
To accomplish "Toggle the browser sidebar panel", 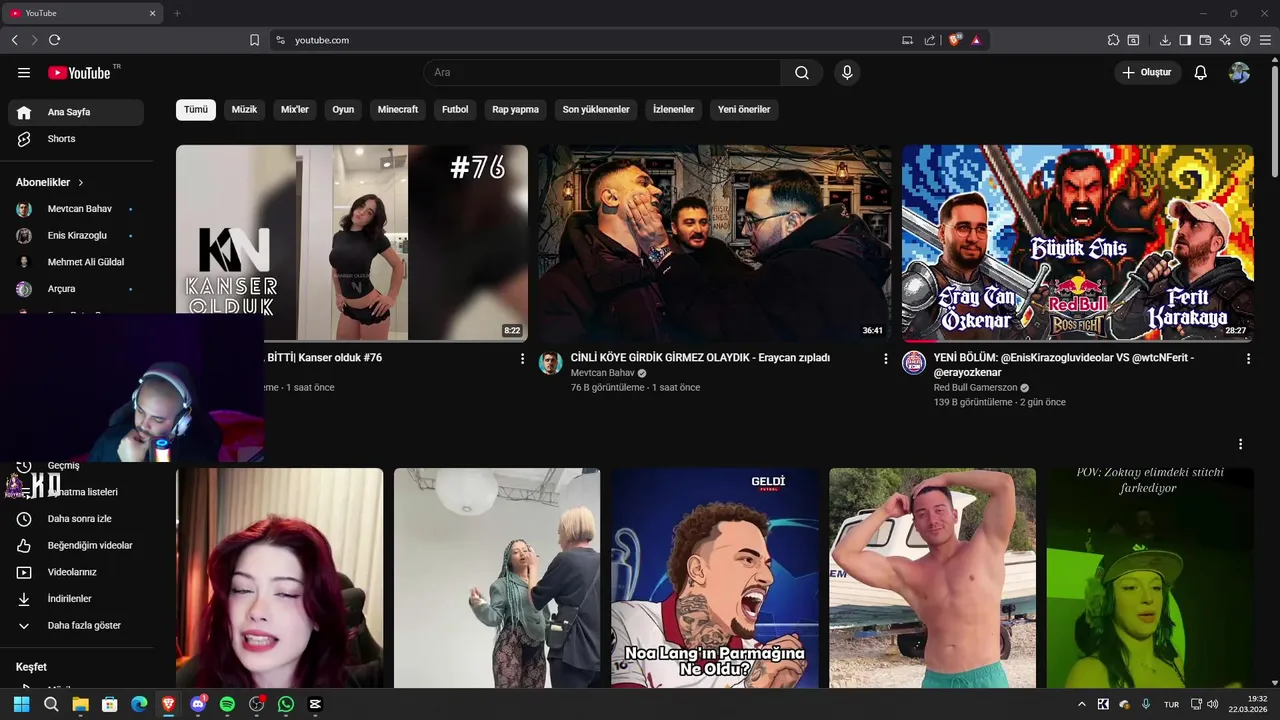I will coord(1185,40).
